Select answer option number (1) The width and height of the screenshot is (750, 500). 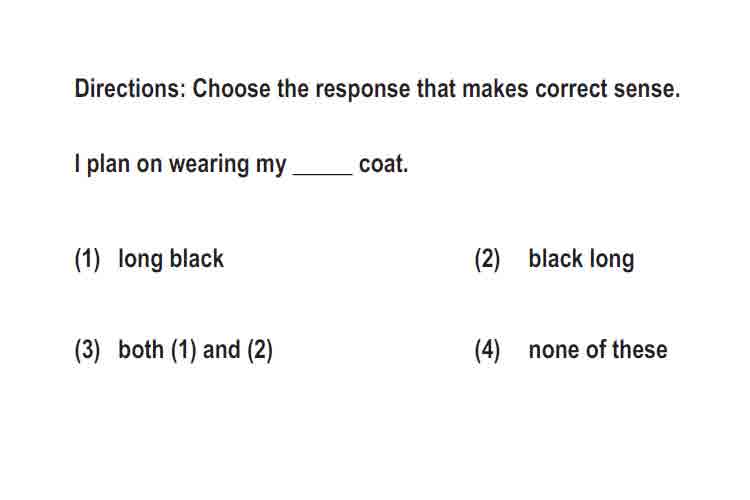pos(88,259)
